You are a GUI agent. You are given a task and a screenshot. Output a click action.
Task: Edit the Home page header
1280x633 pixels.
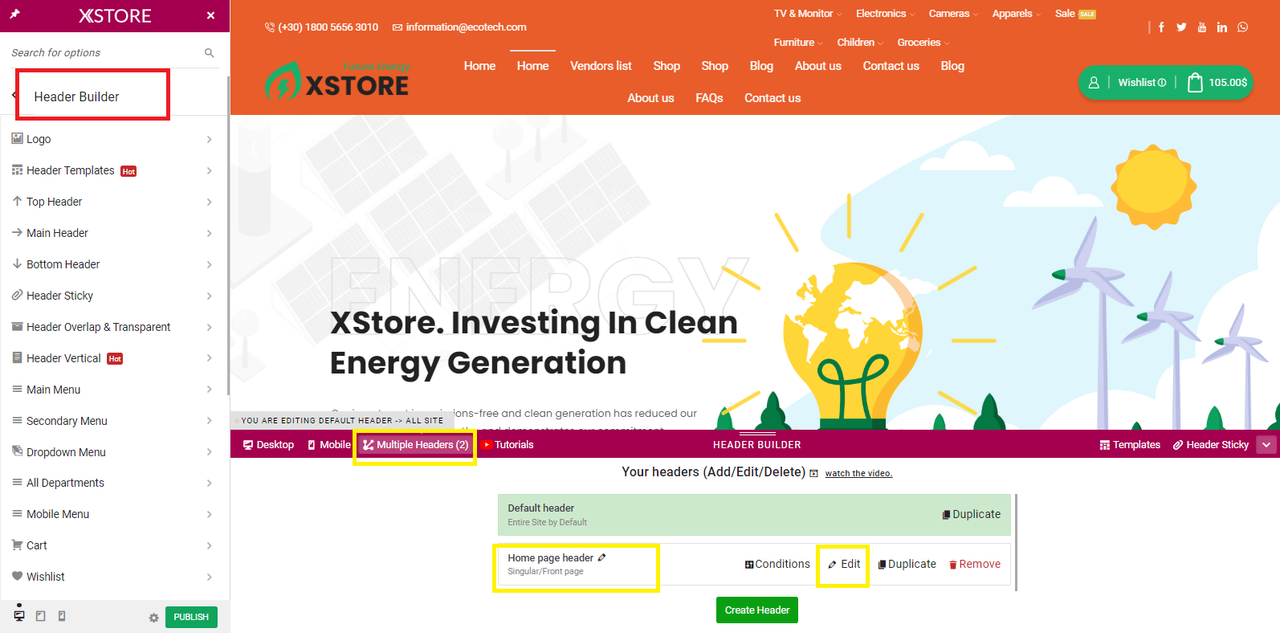pos(844,564)
